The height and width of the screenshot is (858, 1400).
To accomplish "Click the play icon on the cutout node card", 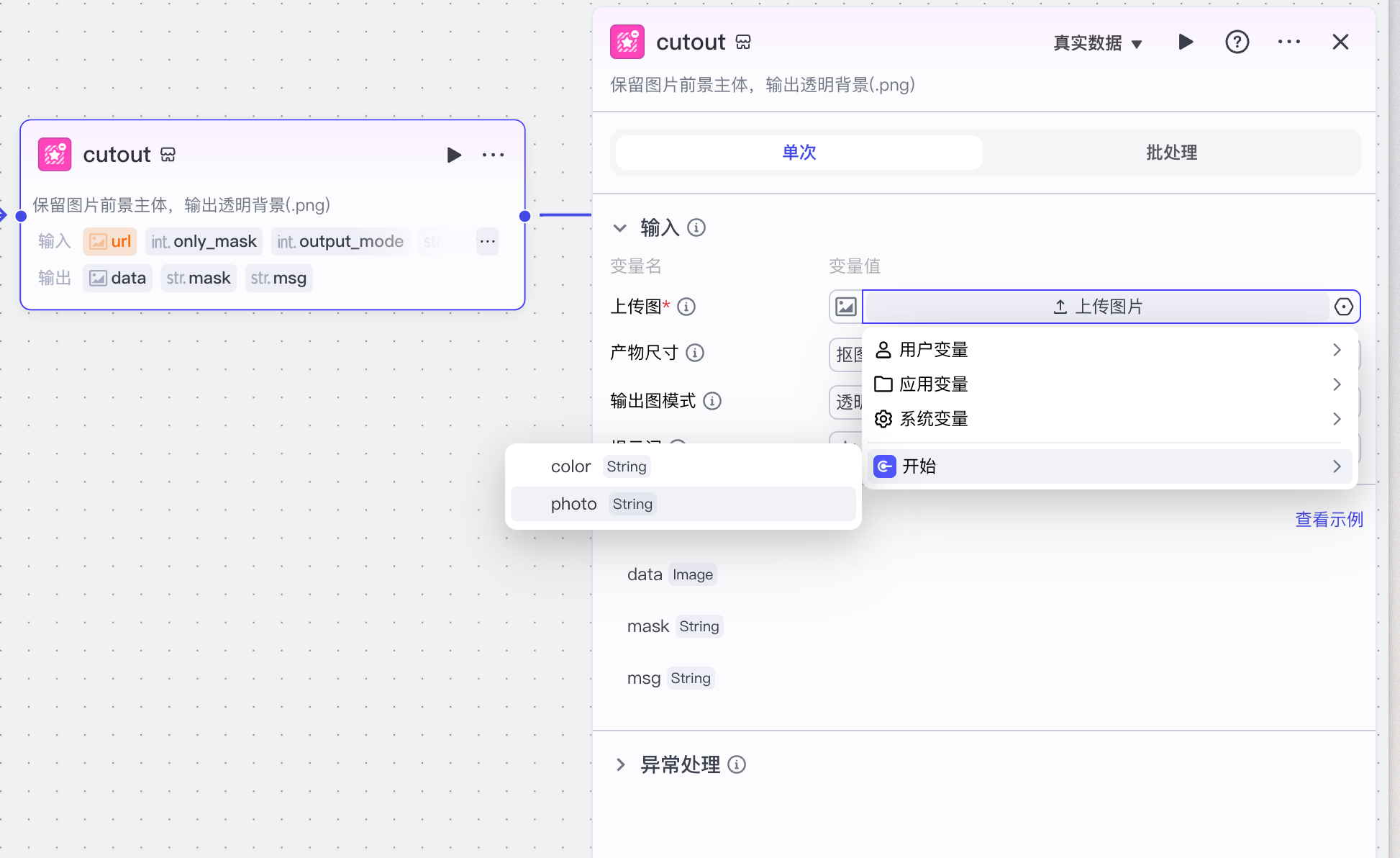I will point(453,155).
